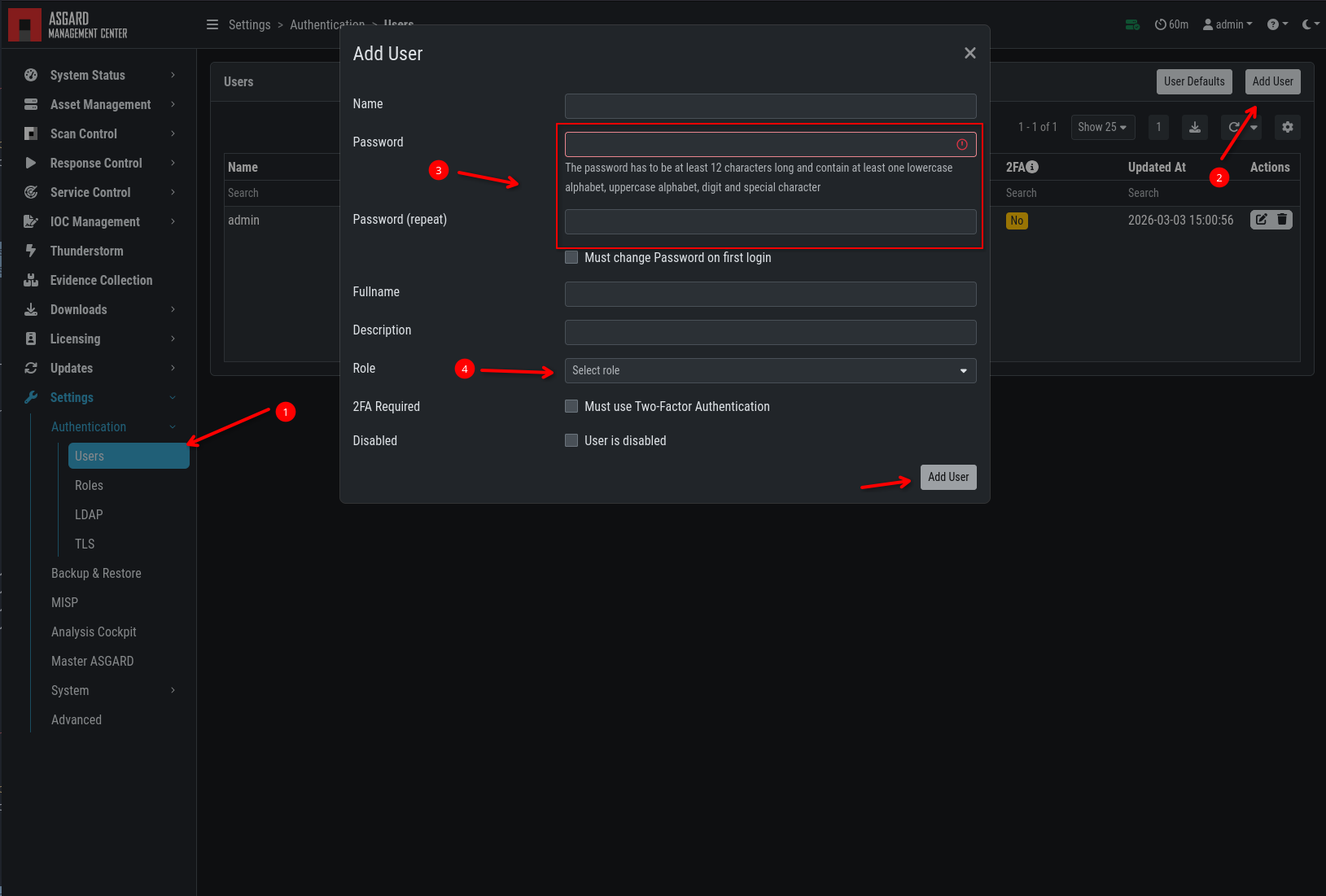Submit the Add User dialog button
Screen dimensions: 1326x896
point(948,477)
